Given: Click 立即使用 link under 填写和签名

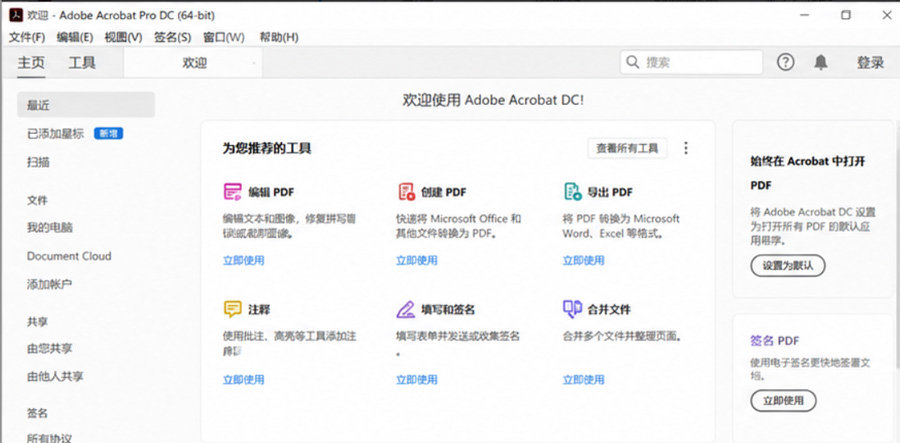Looking at the screenshot, I should click(x=417, y=379).
